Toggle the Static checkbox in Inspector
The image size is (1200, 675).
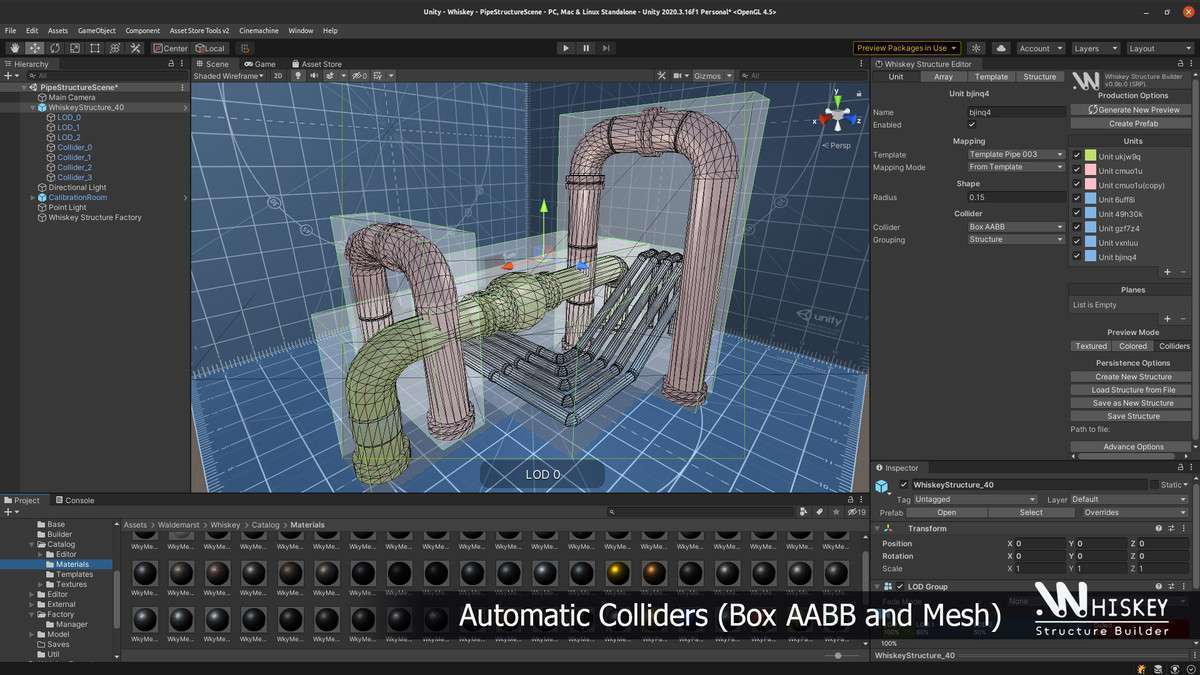tap(1154, 485)
